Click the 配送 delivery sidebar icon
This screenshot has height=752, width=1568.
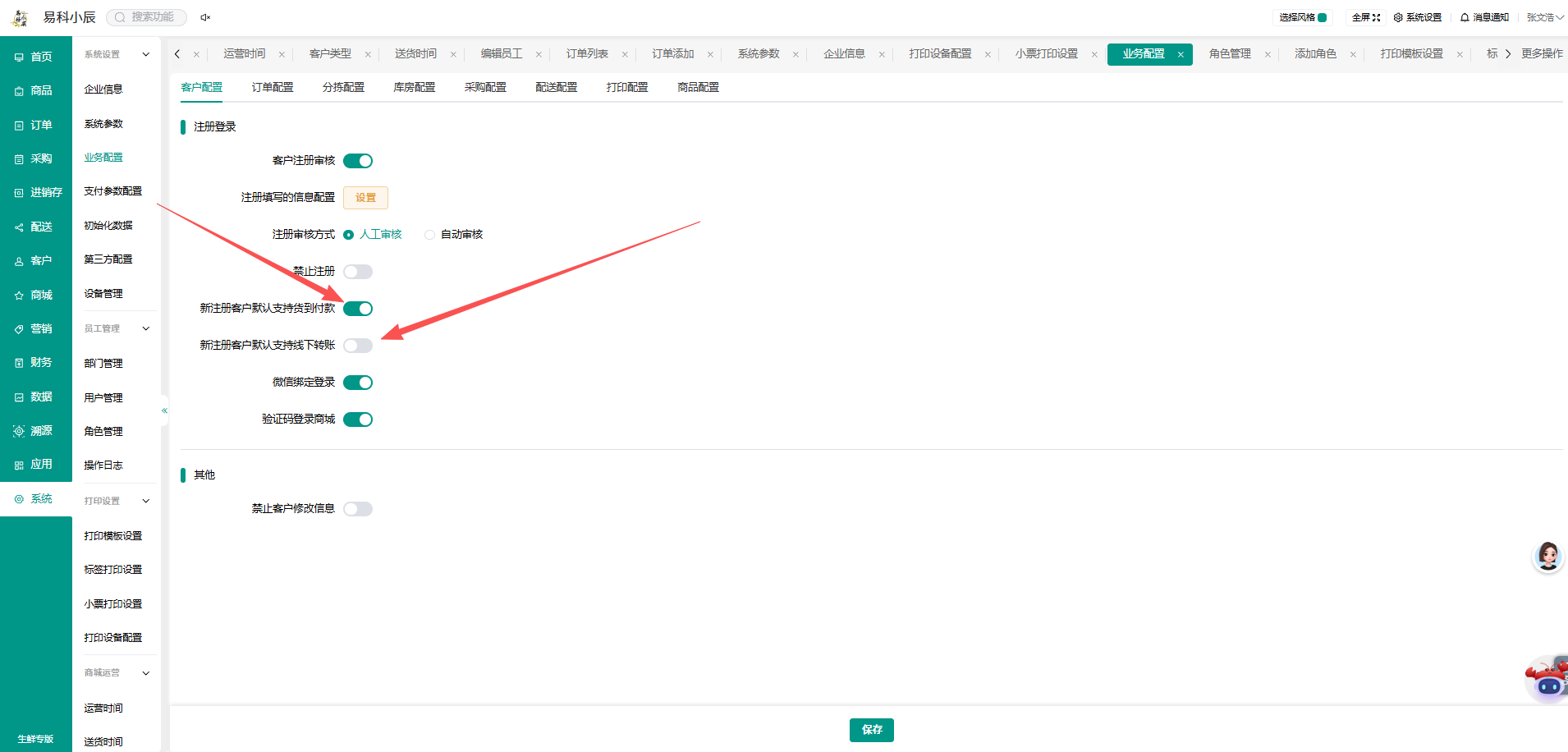[x=19, y=227]
